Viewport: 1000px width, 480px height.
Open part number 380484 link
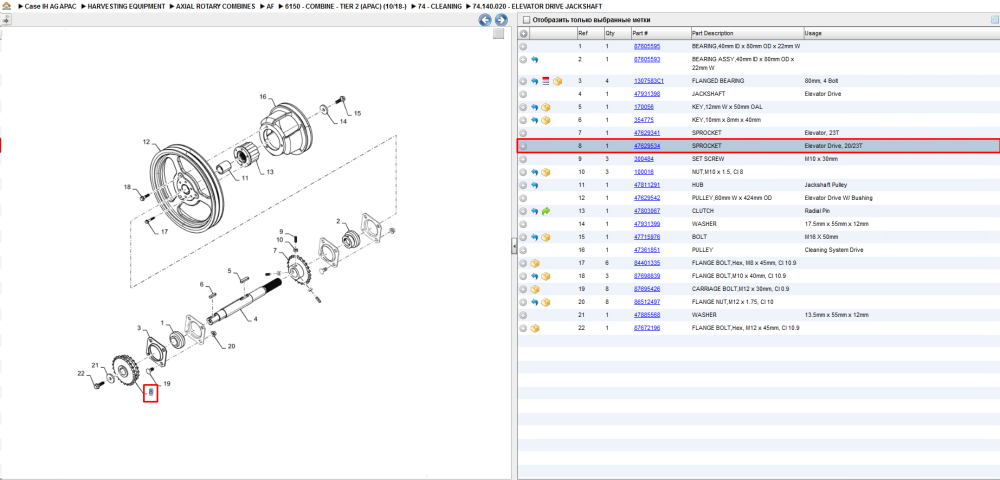coord(643,159)
